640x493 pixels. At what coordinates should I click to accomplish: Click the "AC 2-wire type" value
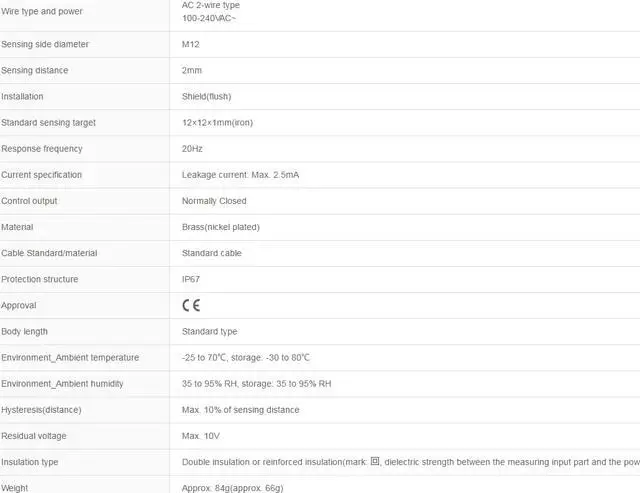click(x=211, y=6)
